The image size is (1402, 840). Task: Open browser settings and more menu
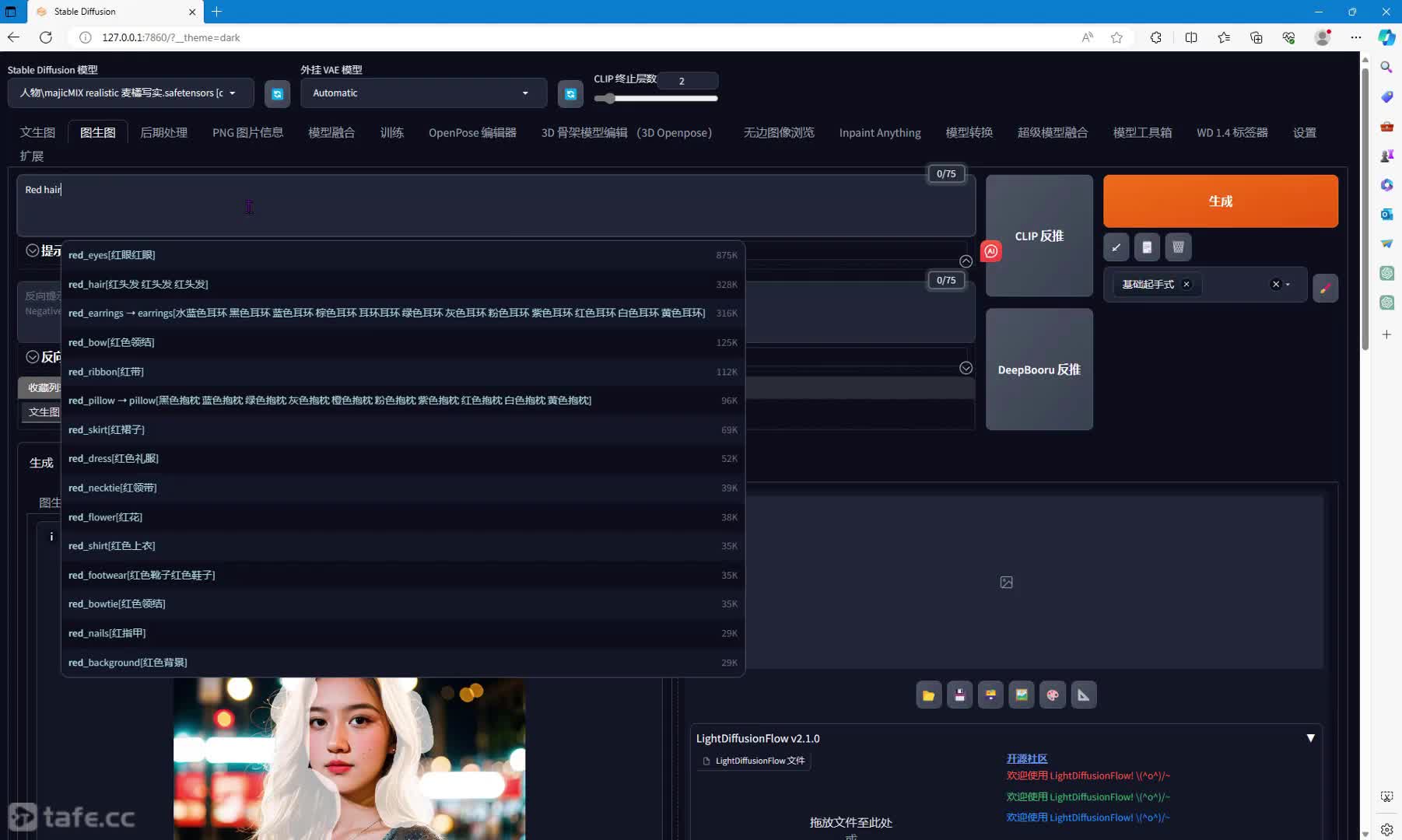pos(1356,37)
